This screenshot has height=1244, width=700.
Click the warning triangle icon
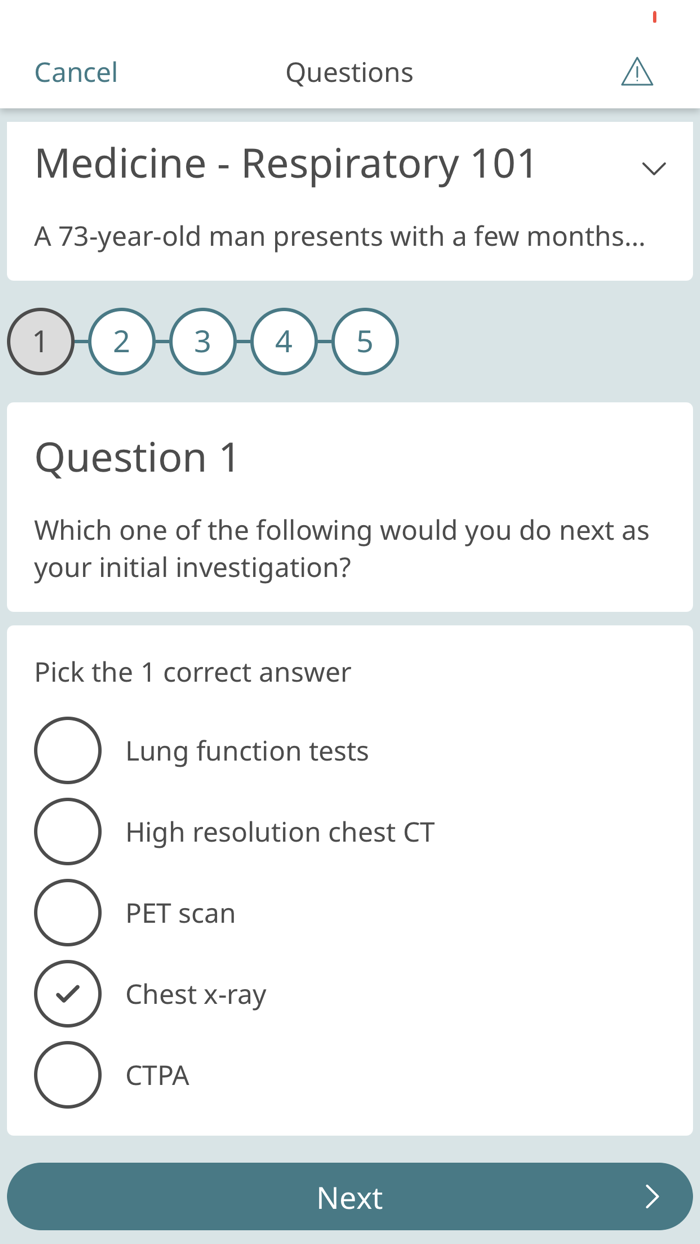(637, 71)
